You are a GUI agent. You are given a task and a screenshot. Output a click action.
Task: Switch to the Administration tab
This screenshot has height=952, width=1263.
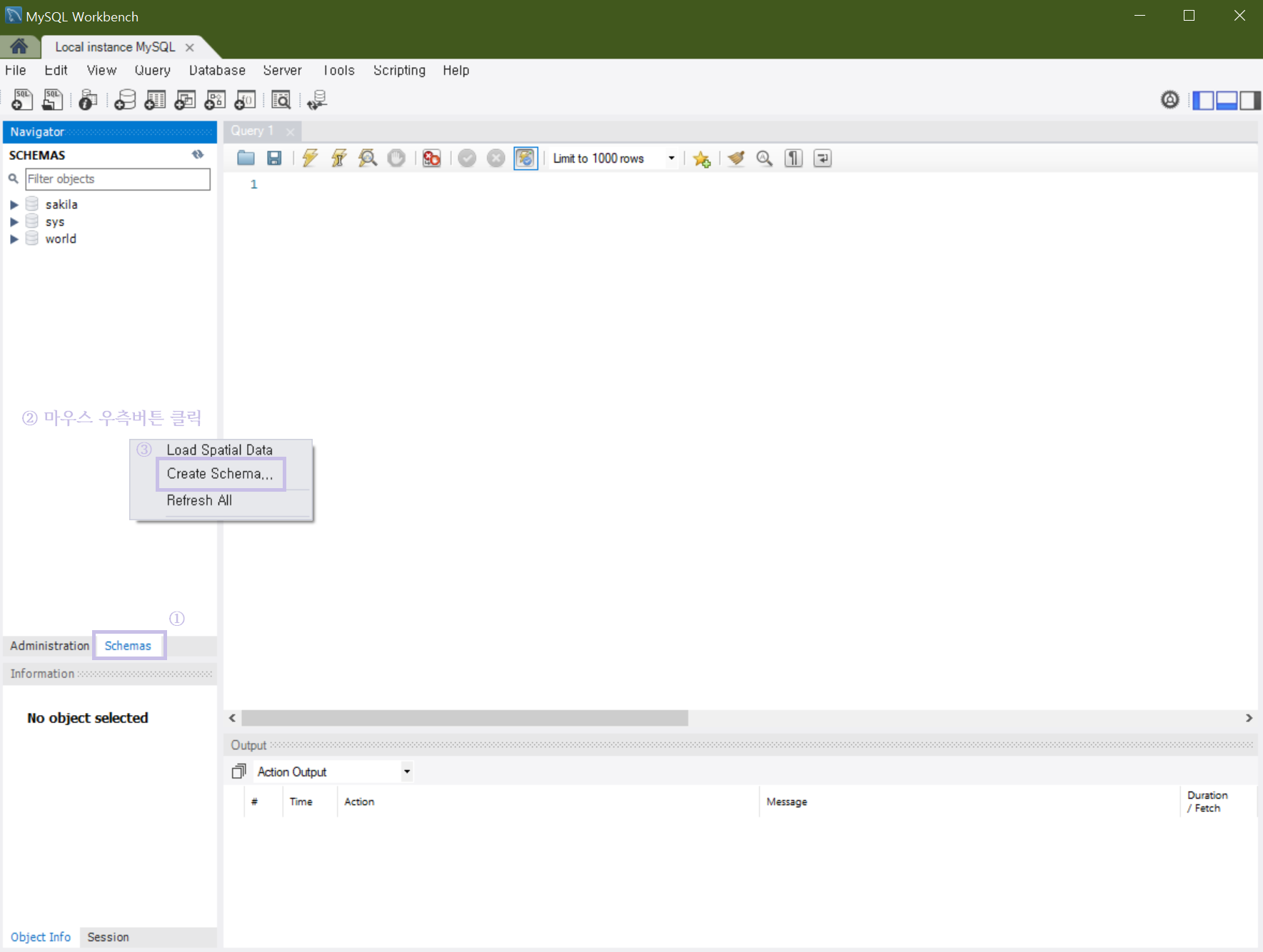(49, 645)
